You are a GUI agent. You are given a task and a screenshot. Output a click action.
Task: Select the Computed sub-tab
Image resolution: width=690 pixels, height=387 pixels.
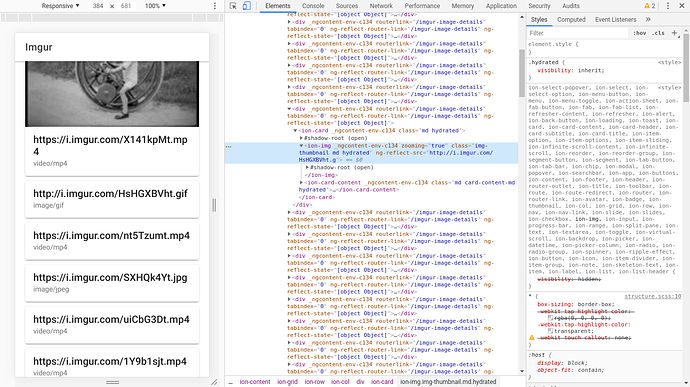[571, 19]
